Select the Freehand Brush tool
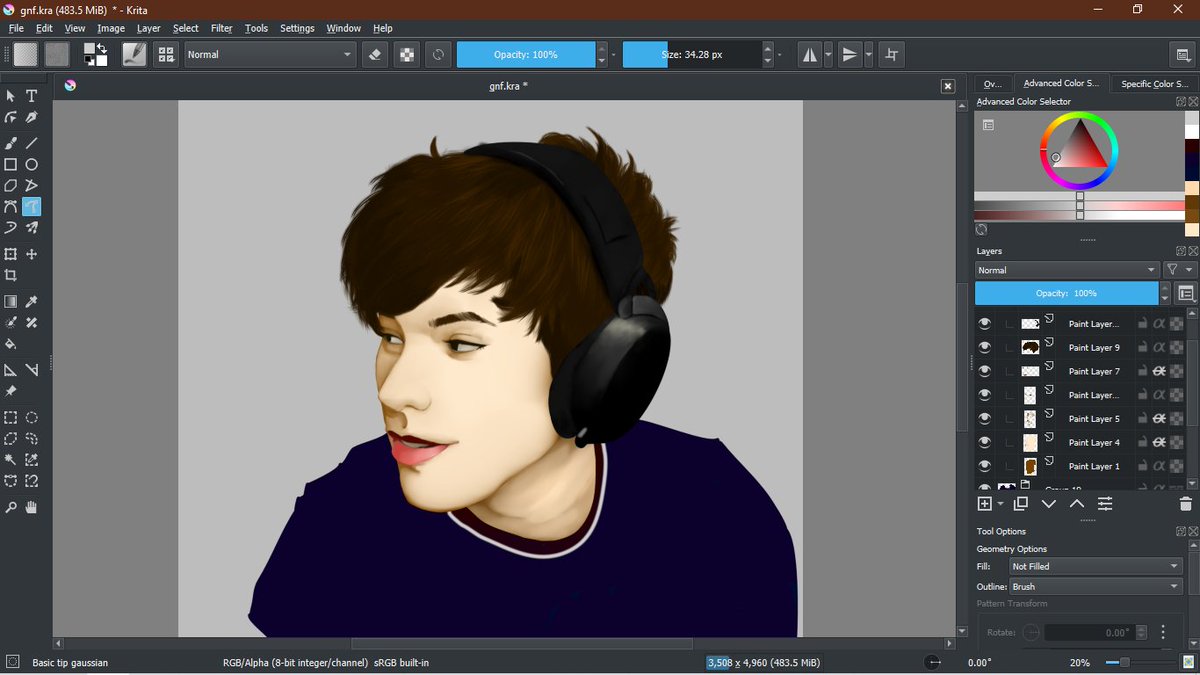The image size is (1200, 675). (11, 143)
